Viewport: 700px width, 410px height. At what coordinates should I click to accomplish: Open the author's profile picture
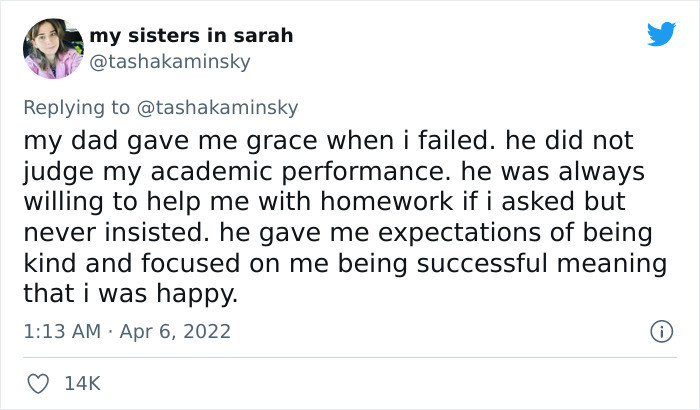52,48
